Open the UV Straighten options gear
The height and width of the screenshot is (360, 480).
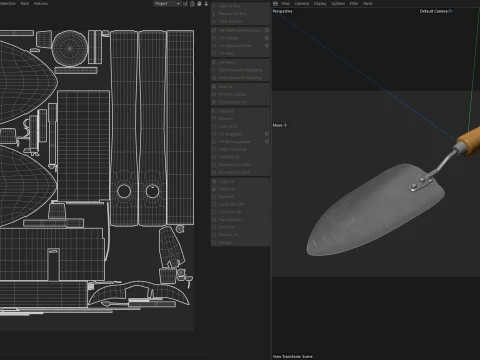(x=267, y=134)
